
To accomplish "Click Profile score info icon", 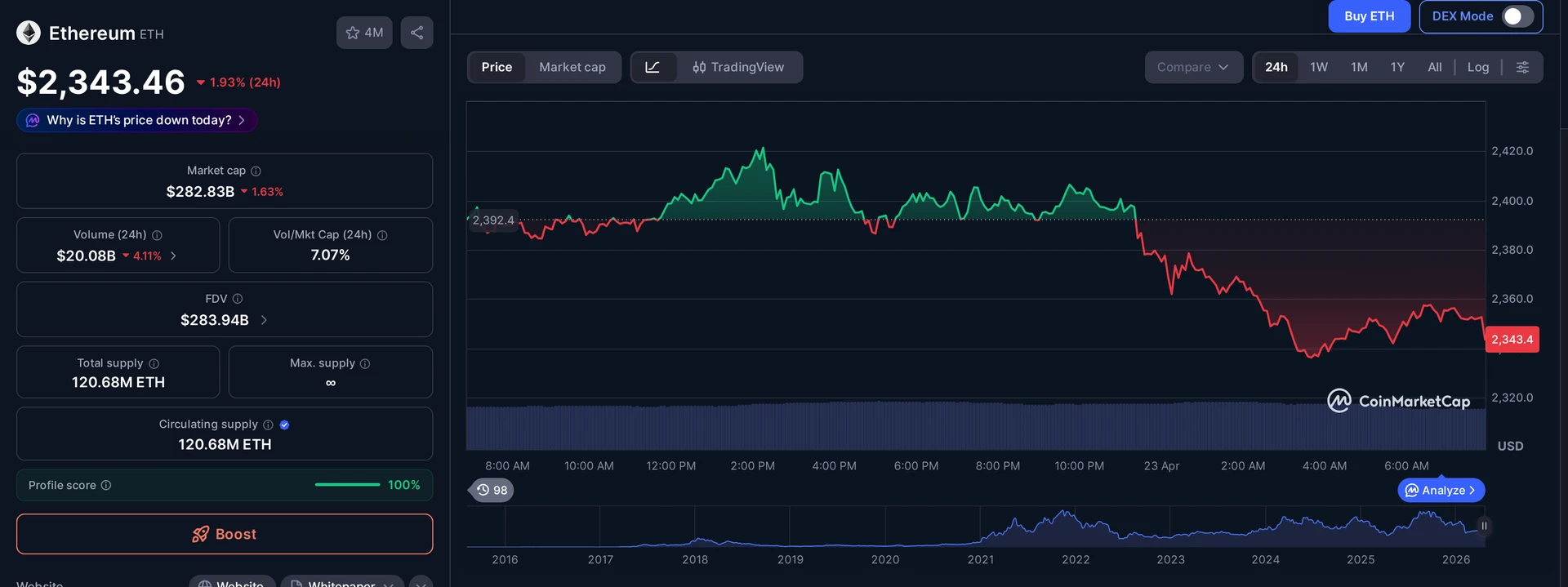I will click(106, 485).
